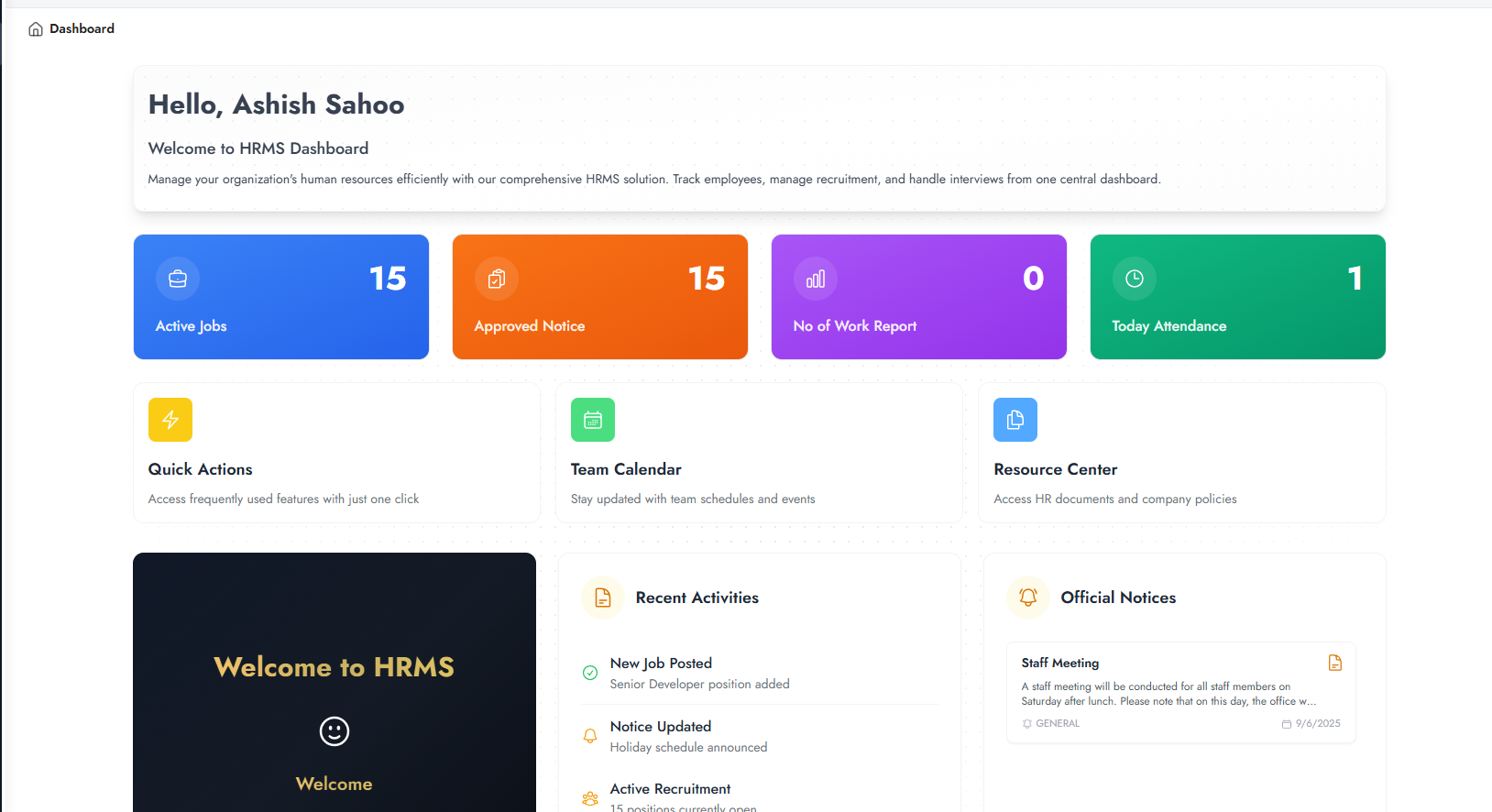
Task: Select the New Job Posted activity
Action: point(760,673)
